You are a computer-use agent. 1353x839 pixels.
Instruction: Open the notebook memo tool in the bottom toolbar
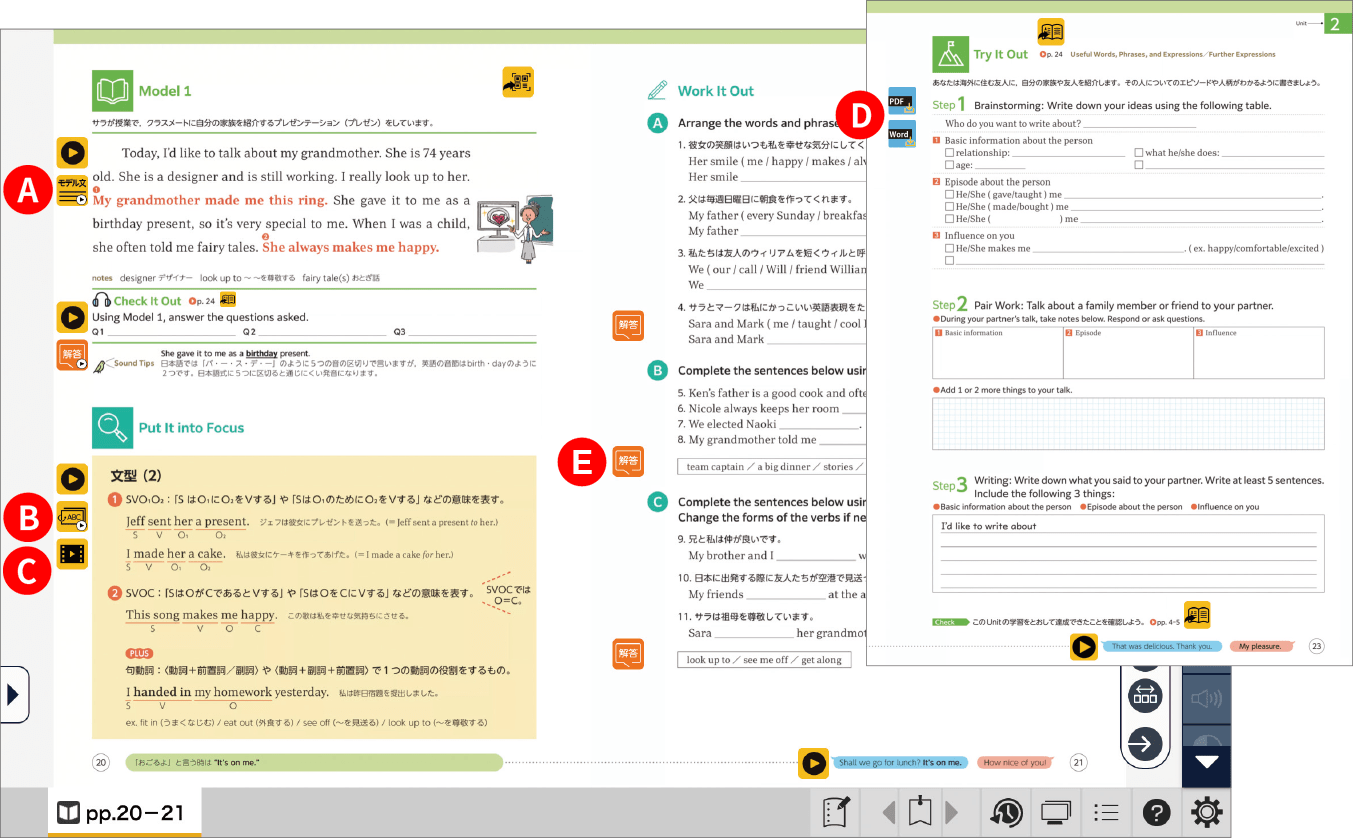click(x=835, y=812)
